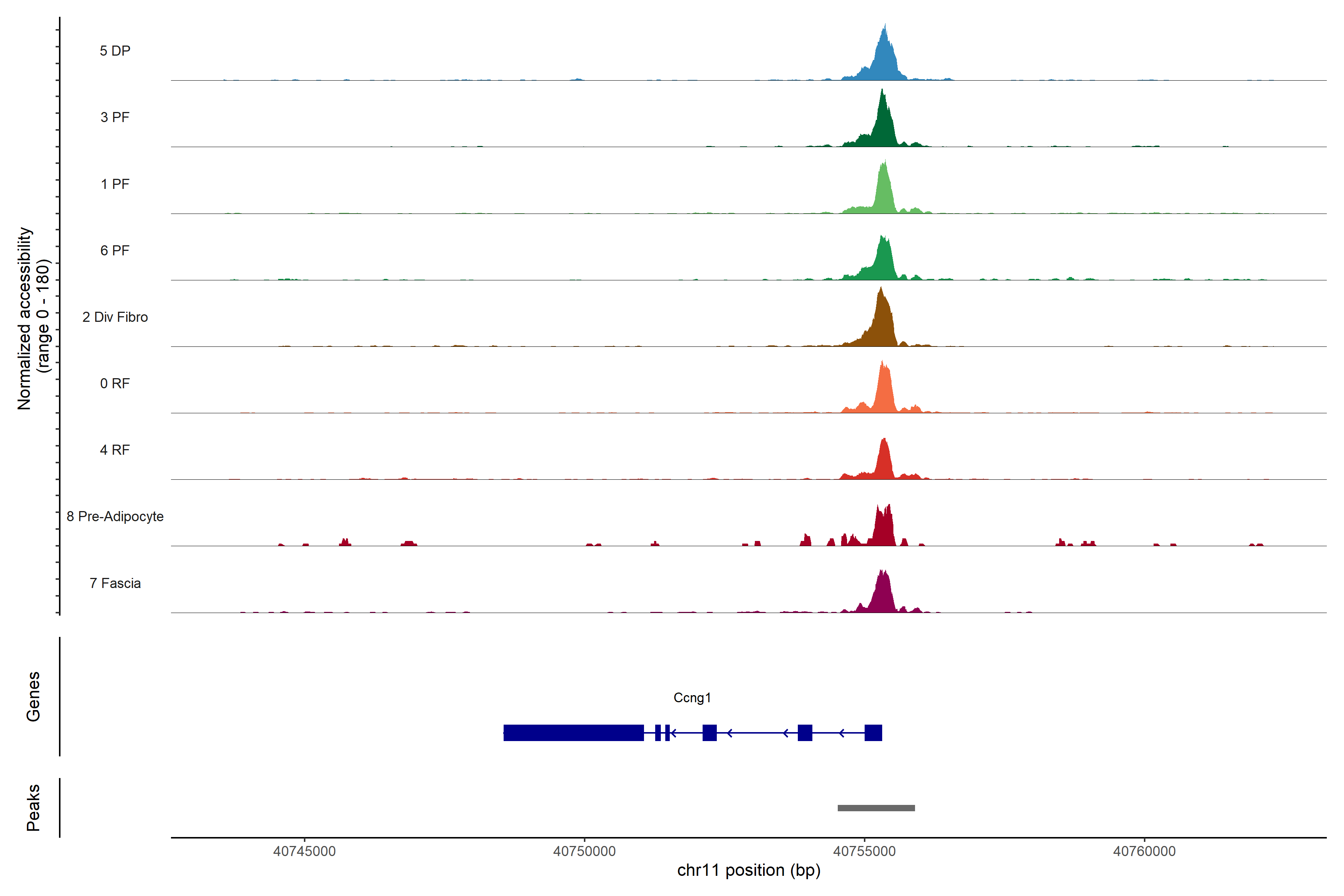Click the 8 Pre-Adipocyte track label
This screenshot has height=896, width=1344.
(115, 517)
